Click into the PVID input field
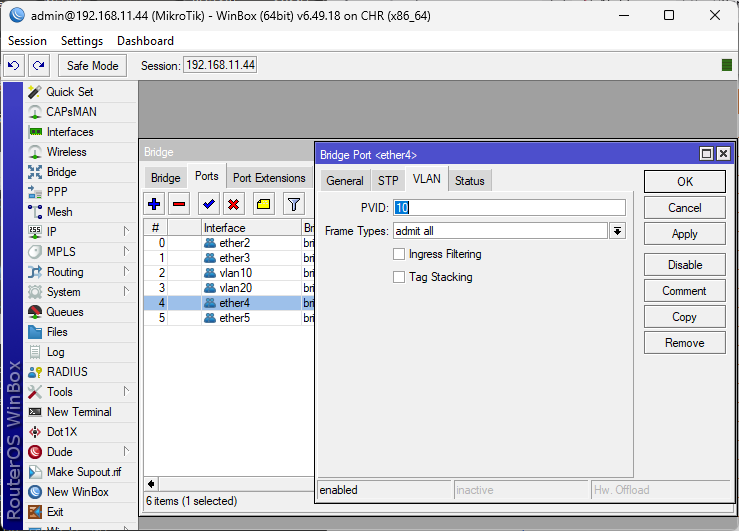The width and height of the screenshot is (739, 531). click(510, 208)
